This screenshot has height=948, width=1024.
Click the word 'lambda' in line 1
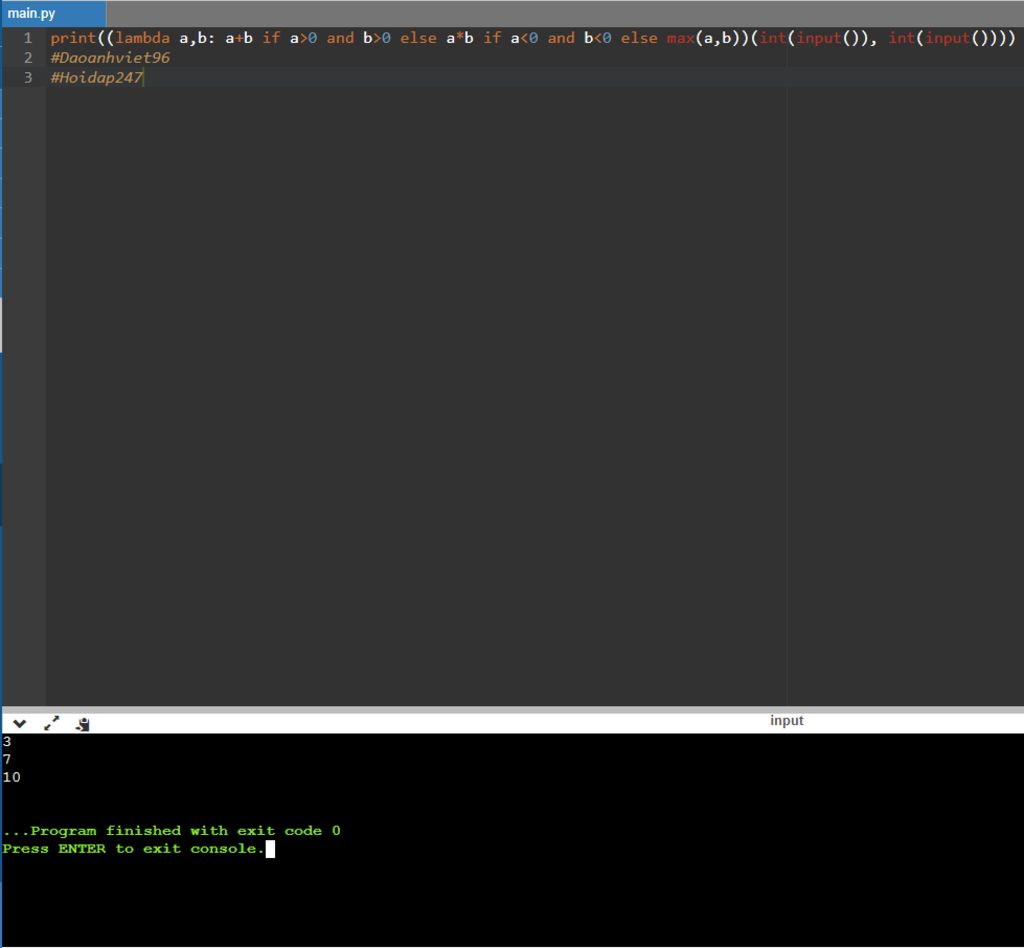point(142,38)
